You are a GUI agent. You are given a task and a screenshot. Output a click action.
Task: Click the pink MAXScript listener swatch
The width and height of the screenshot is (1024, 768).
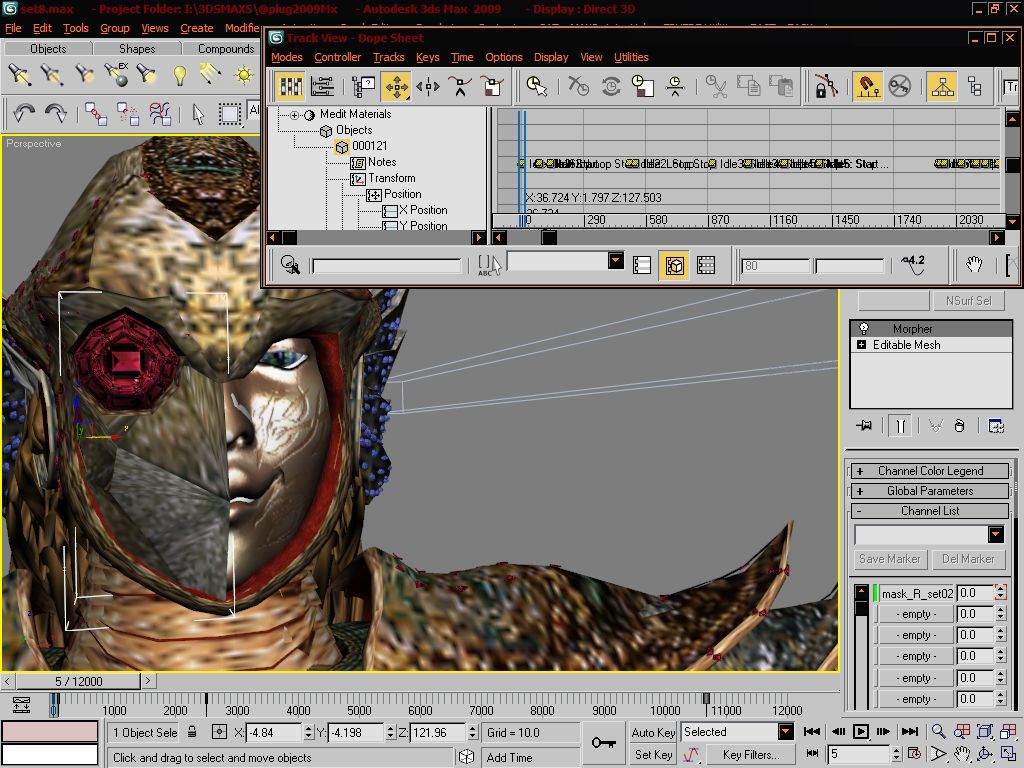click(50, 731)
